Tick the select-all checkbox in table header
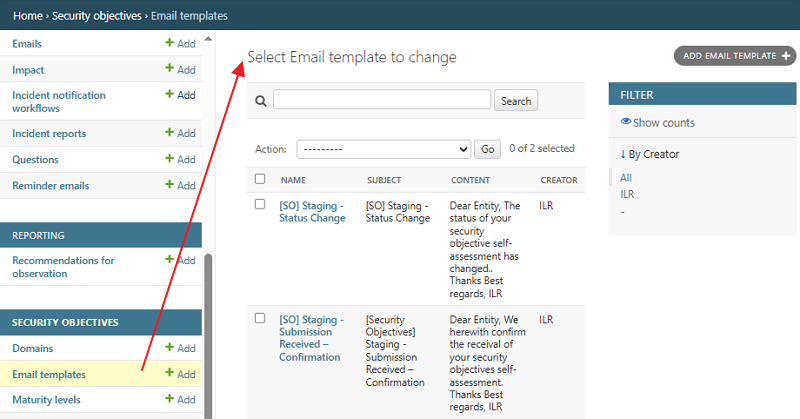Screen dimensions: 800x419 (x=260, y=179)
